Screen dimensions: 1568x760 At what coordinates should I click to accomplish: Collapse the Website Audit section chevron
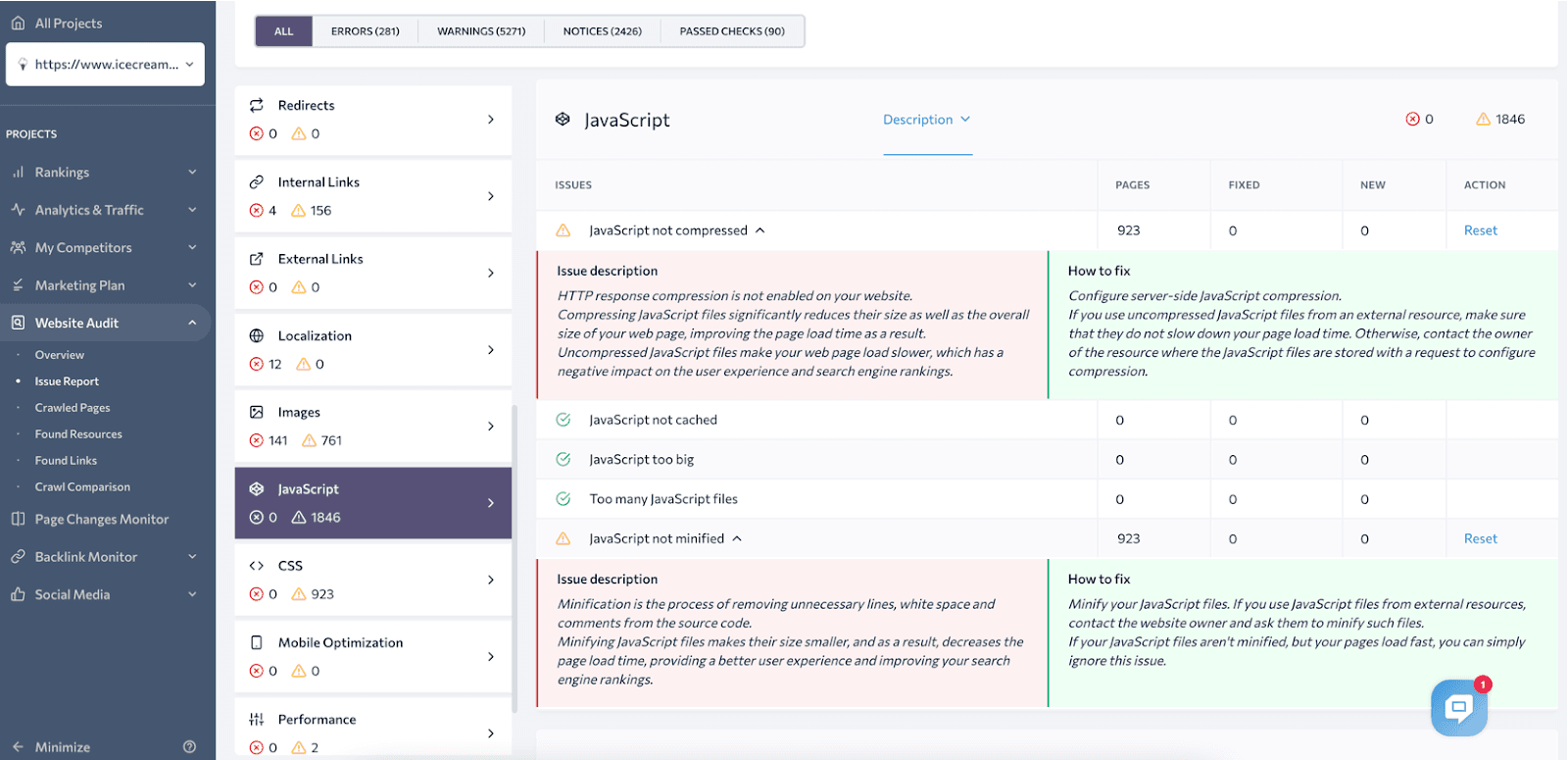[192, 323]
